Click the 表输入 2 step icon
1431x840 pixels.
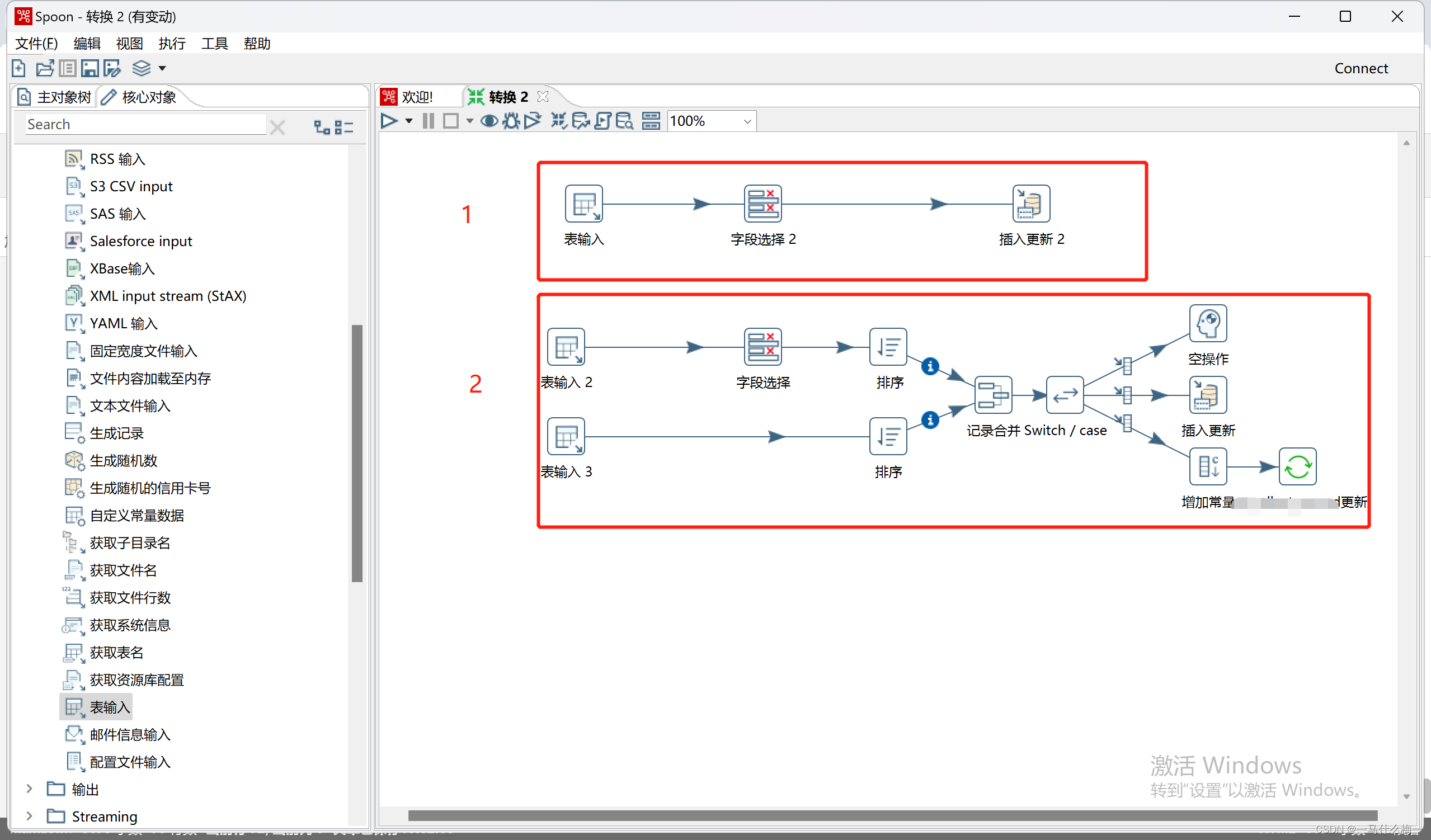(566, 347)
